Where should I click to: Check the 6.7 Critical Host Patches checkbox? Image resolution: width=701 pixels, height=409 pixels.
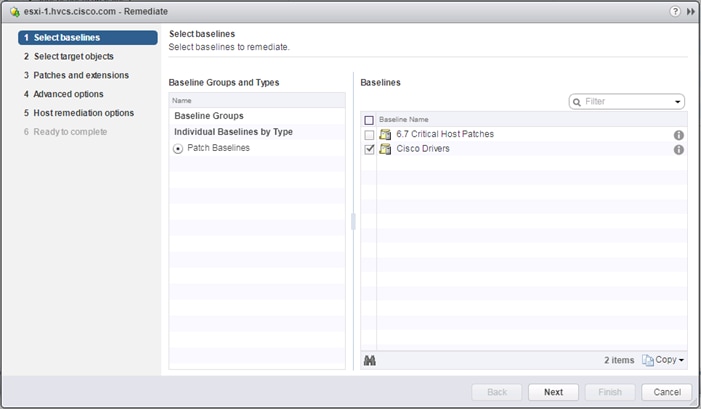[369, 135]
